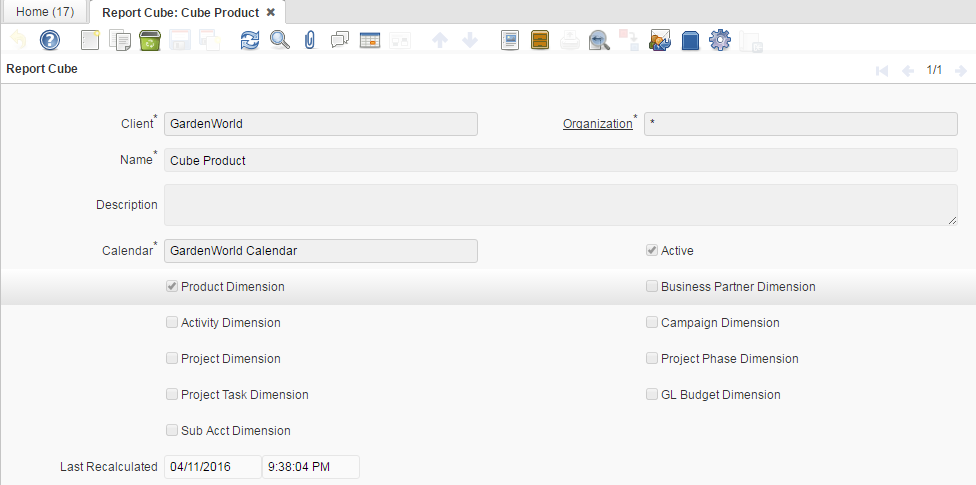Click the Archive cabinet icon
The width and height of the screenshot is (976, 485).
(x=540, y=40)
